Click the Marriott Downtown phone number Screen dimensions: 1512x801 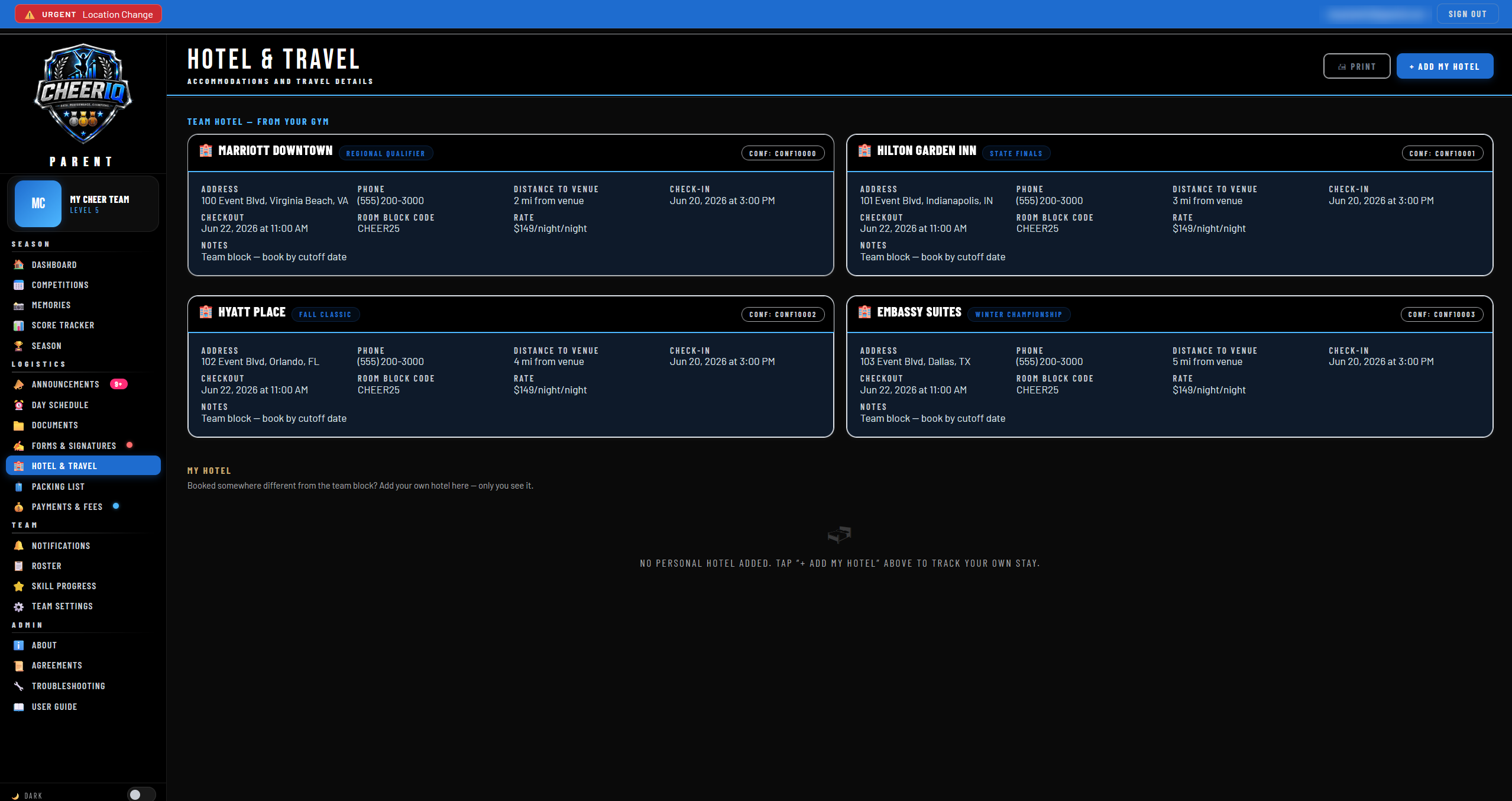(x=390, y=201)
